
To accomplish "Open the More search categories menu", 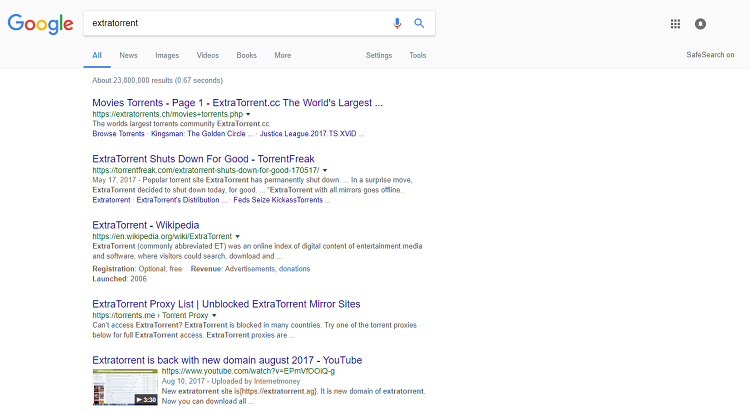I will click(x=283, y=56).
